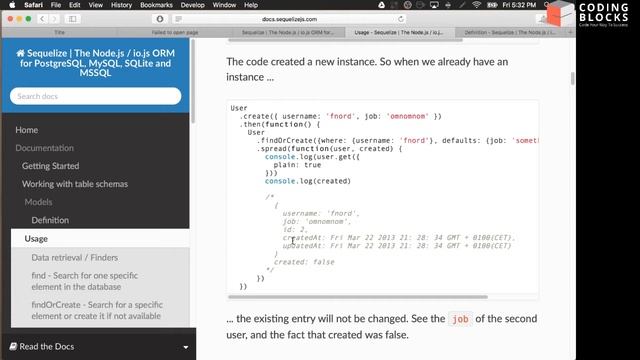Viewport: 640px width, 360px height.
Task: Open the Develop menu
Action: coord(192,5)
